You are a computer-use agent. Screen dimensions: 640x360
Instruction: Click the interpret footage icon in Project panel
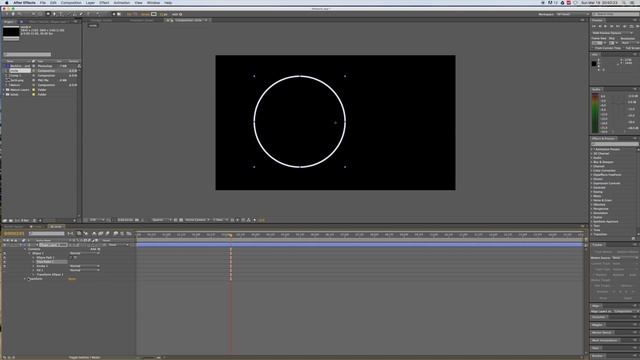(4, 220)
